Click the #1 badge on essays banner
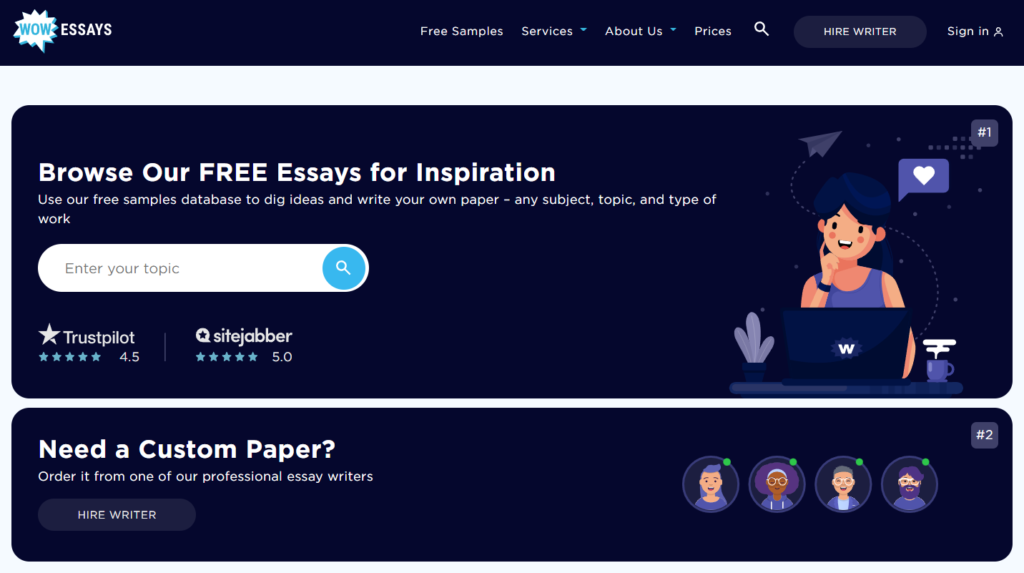The width and height of the screenshot is (1024, 573). tap(984, 133)
